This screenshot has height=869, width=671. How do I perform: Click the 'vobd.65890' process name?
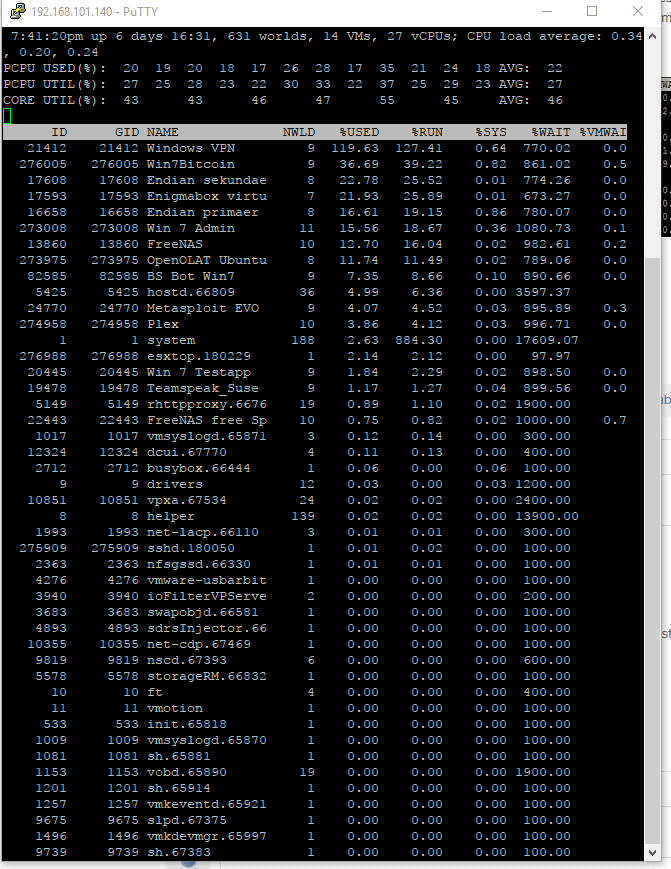(187, 772)
